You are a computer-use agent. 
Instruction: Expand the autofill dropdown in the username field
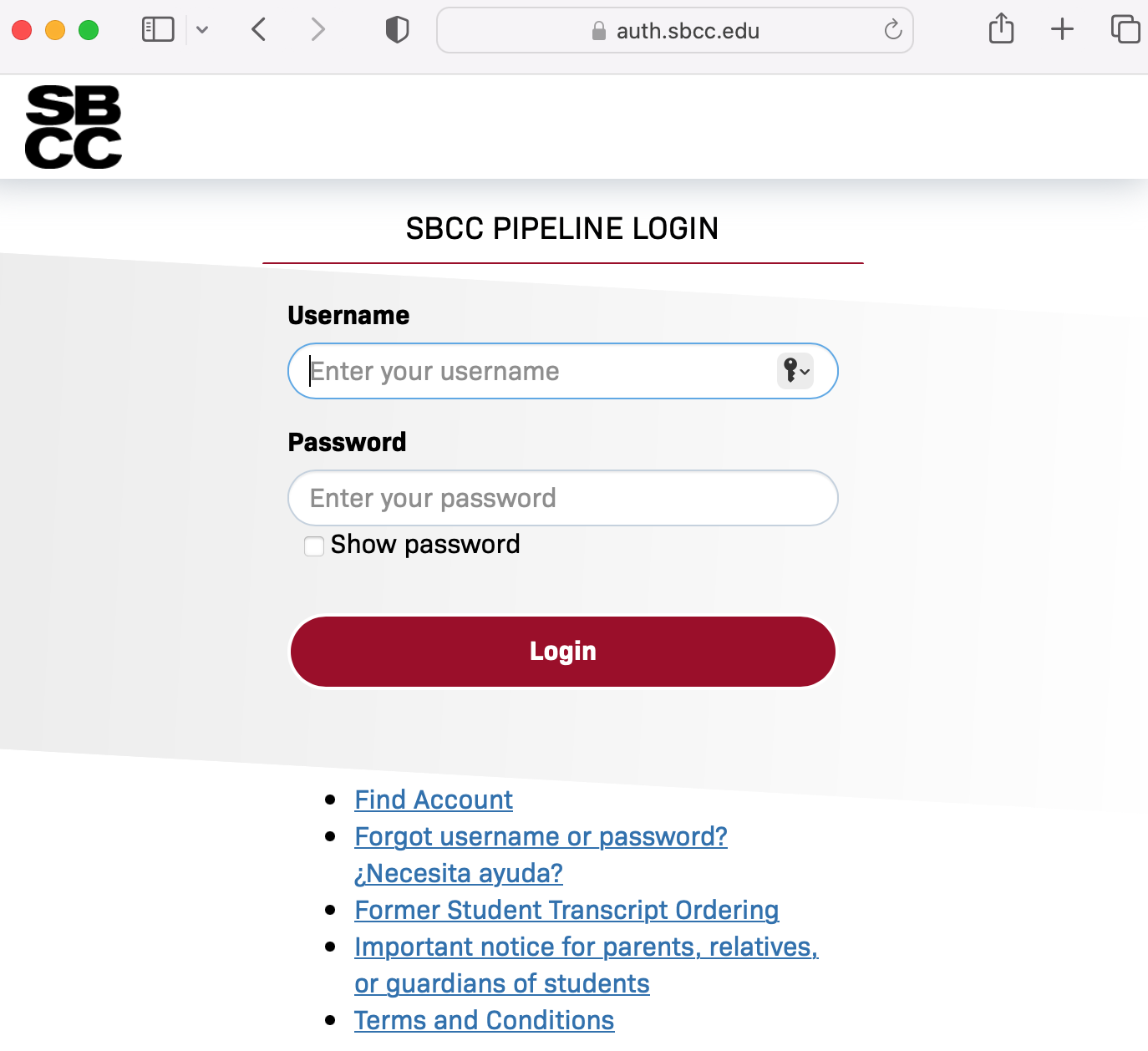click(805, 372)
